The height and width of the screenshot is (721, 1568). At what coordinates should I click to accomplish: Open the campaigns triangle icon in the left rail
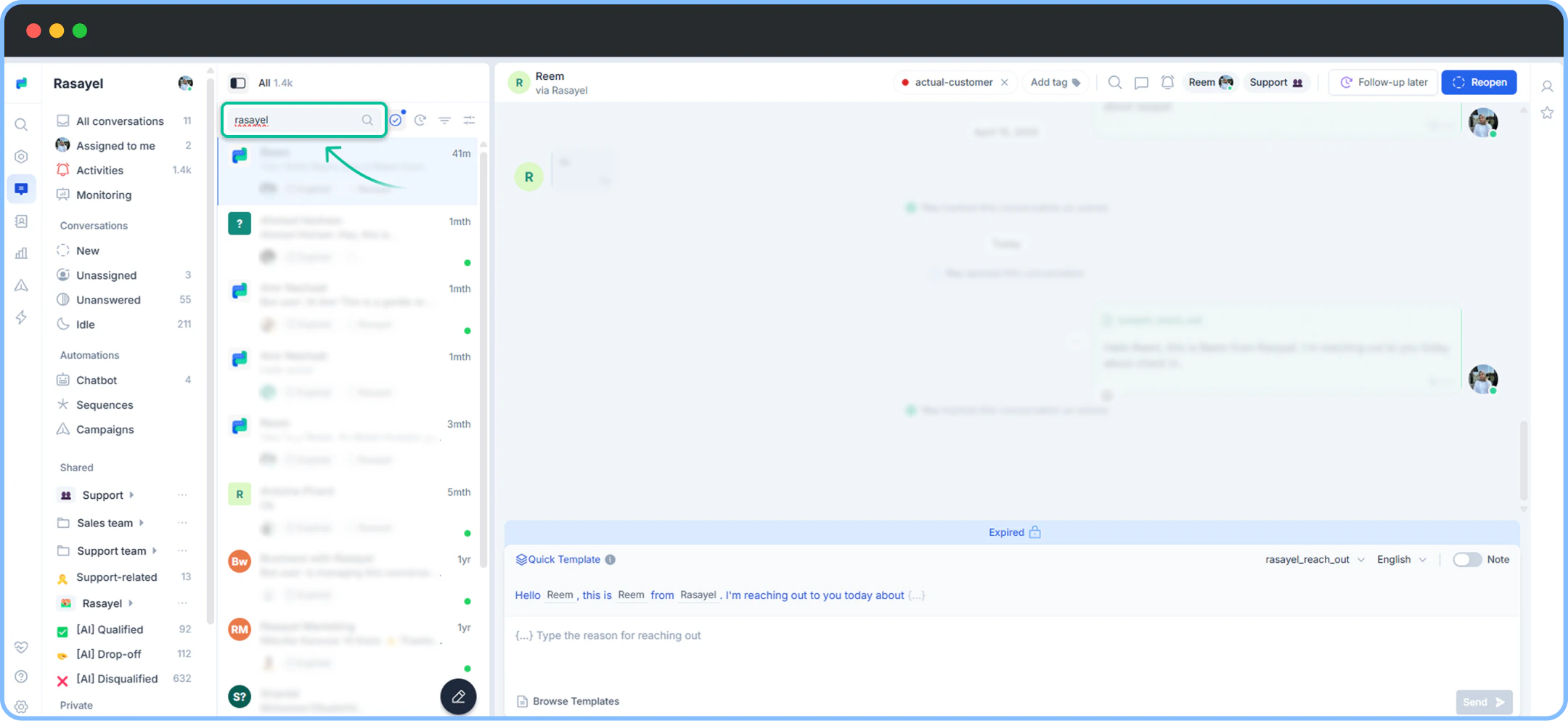21,285
